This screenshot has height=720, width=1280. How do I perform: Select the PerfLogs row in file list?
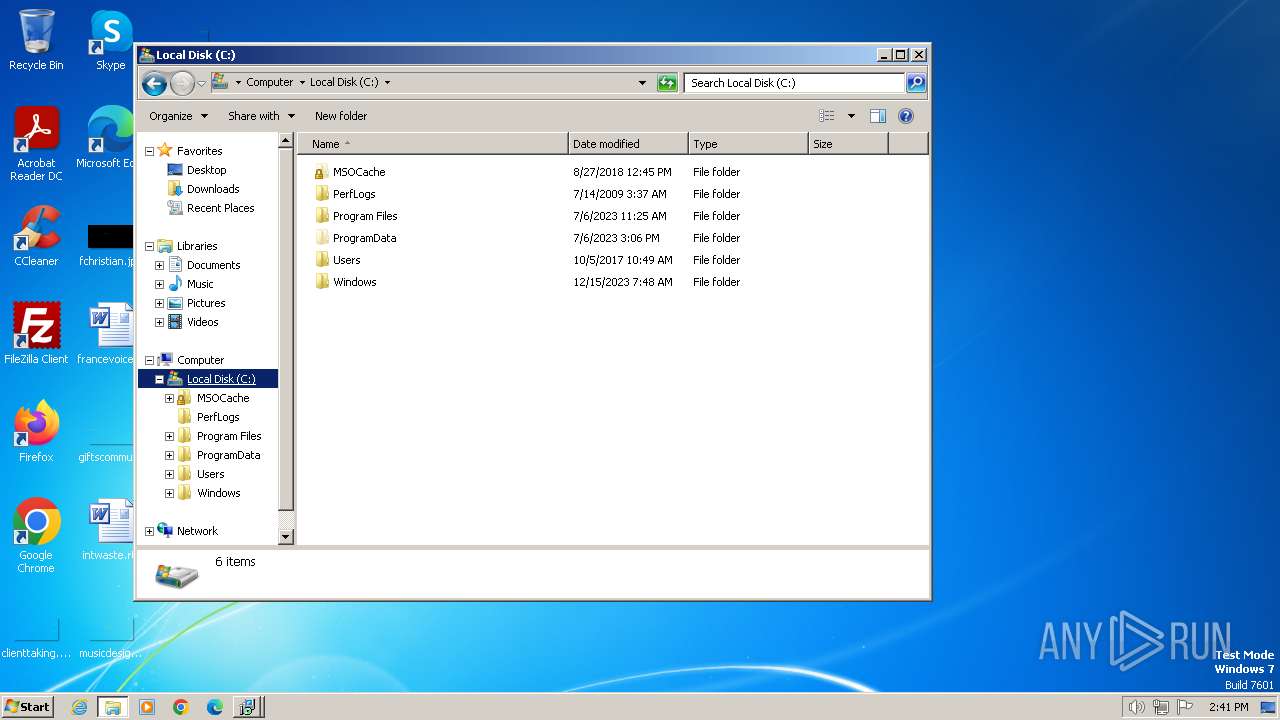click(354, 194)
